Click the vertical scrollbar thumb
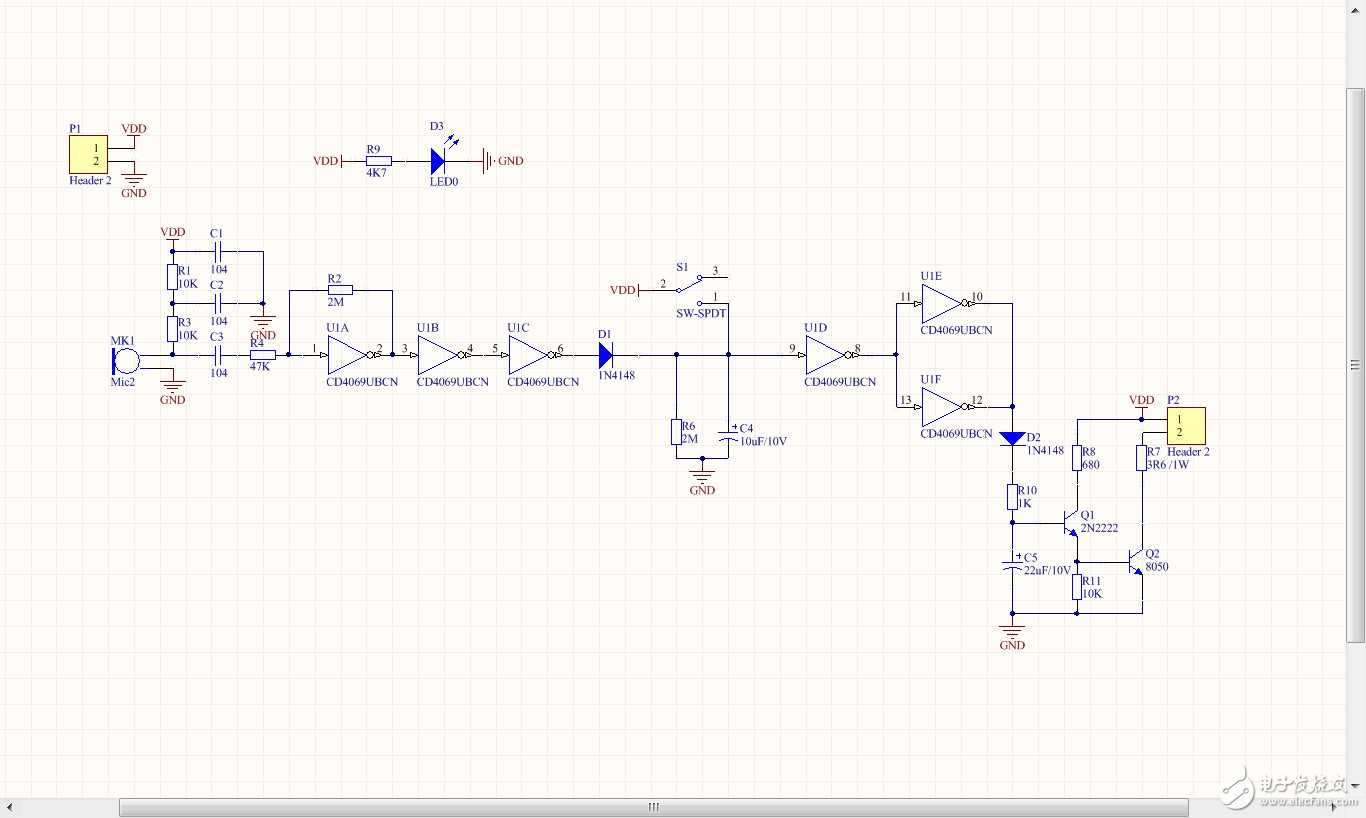Image resolution: width=1366 pixels, height=818 pixels. [1355, 364]
